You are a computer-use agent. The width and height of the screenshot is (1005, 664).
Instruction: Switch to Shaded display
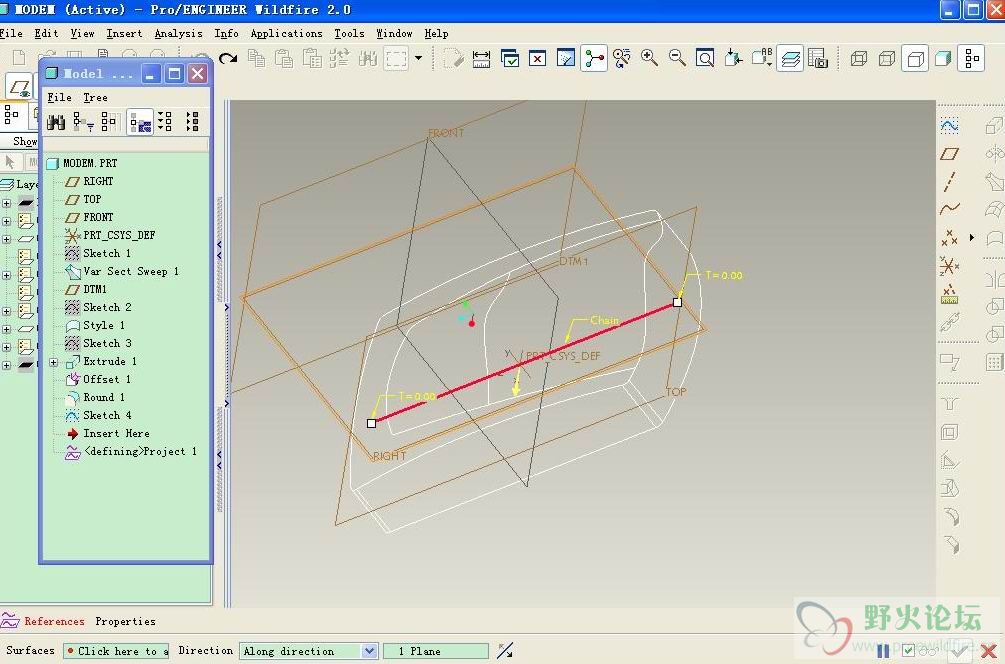(943, 59)
